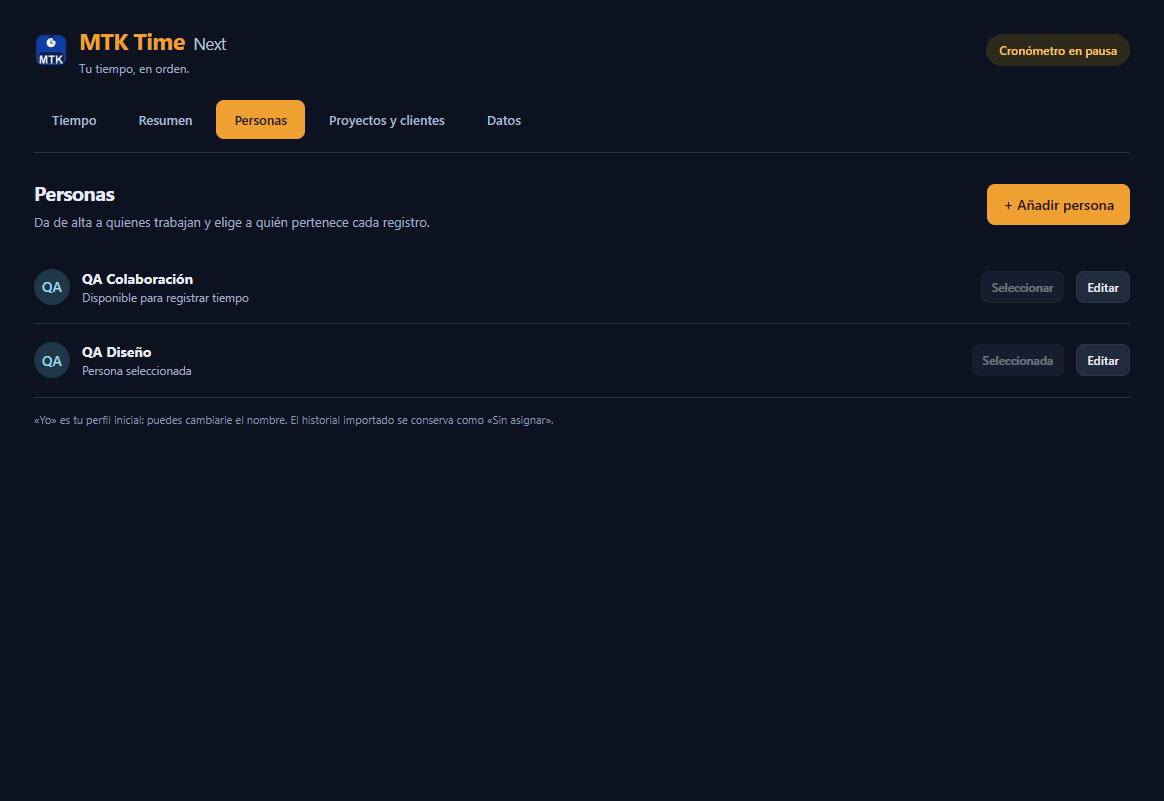Click 'Disponible para registrar tiempo' status

(166, 298)
